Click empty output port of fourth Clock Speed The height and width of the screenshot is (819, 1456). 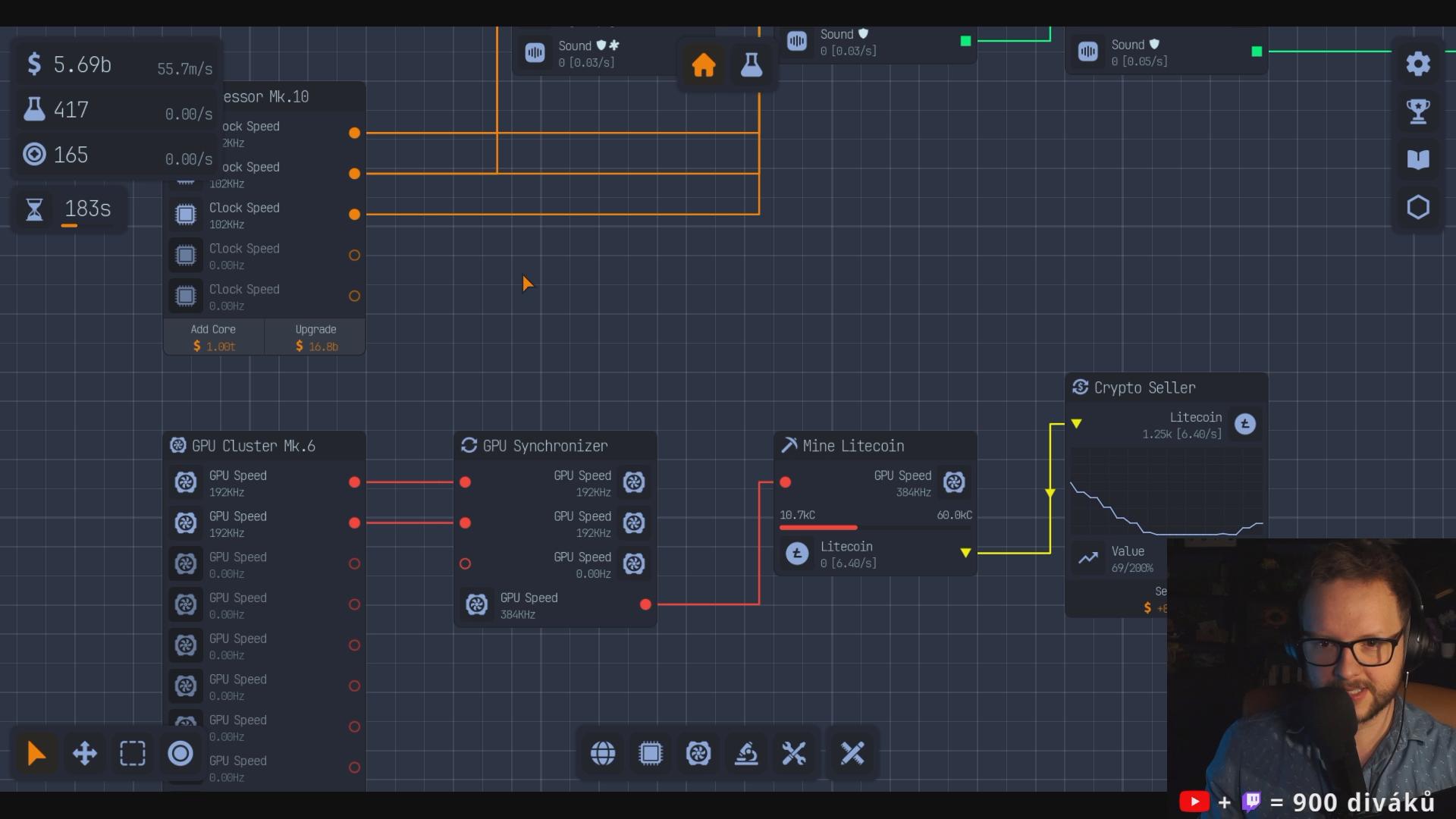354,256
